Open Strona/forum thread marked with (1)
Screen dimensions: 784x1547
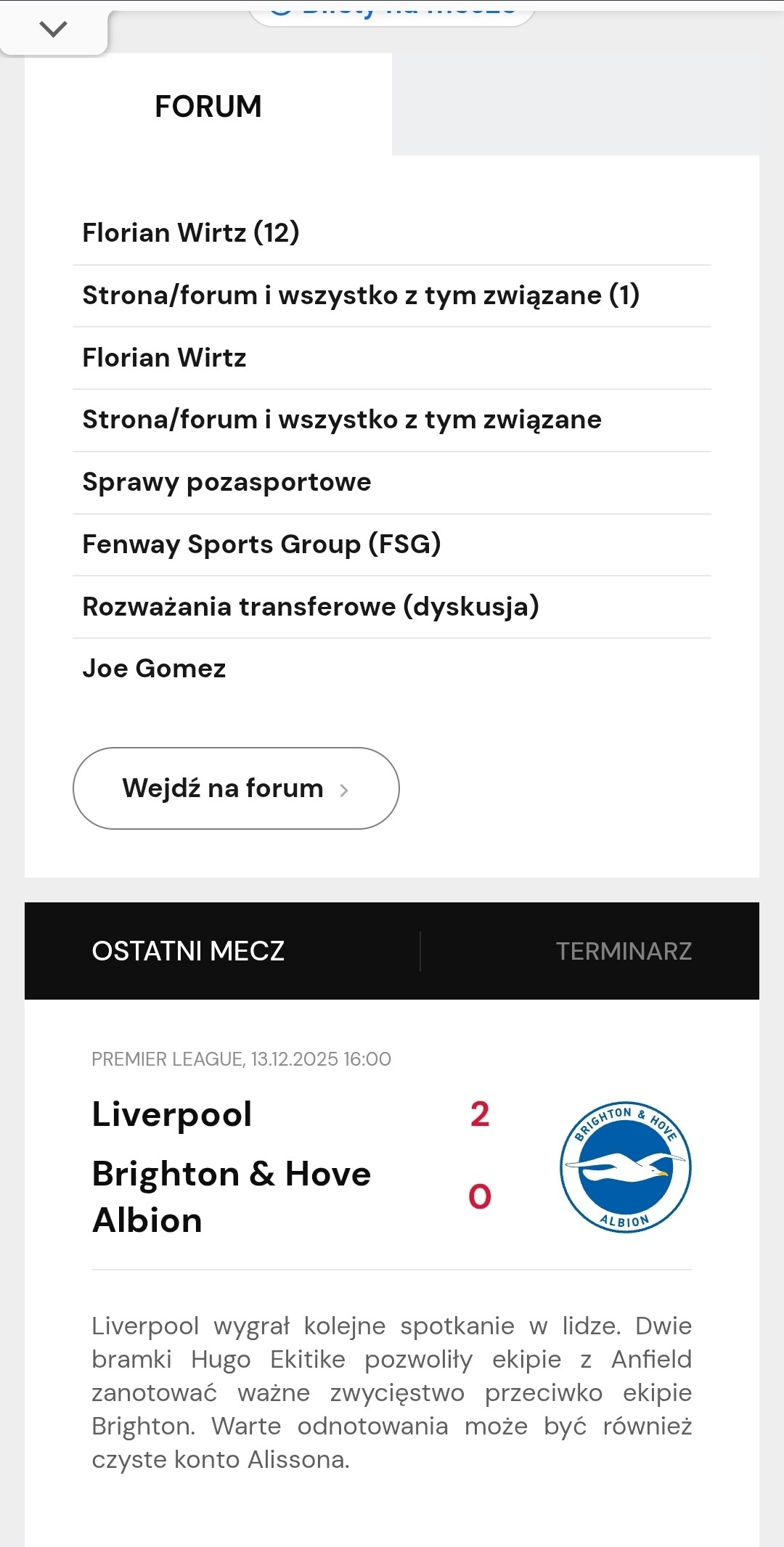pos(361,295)
